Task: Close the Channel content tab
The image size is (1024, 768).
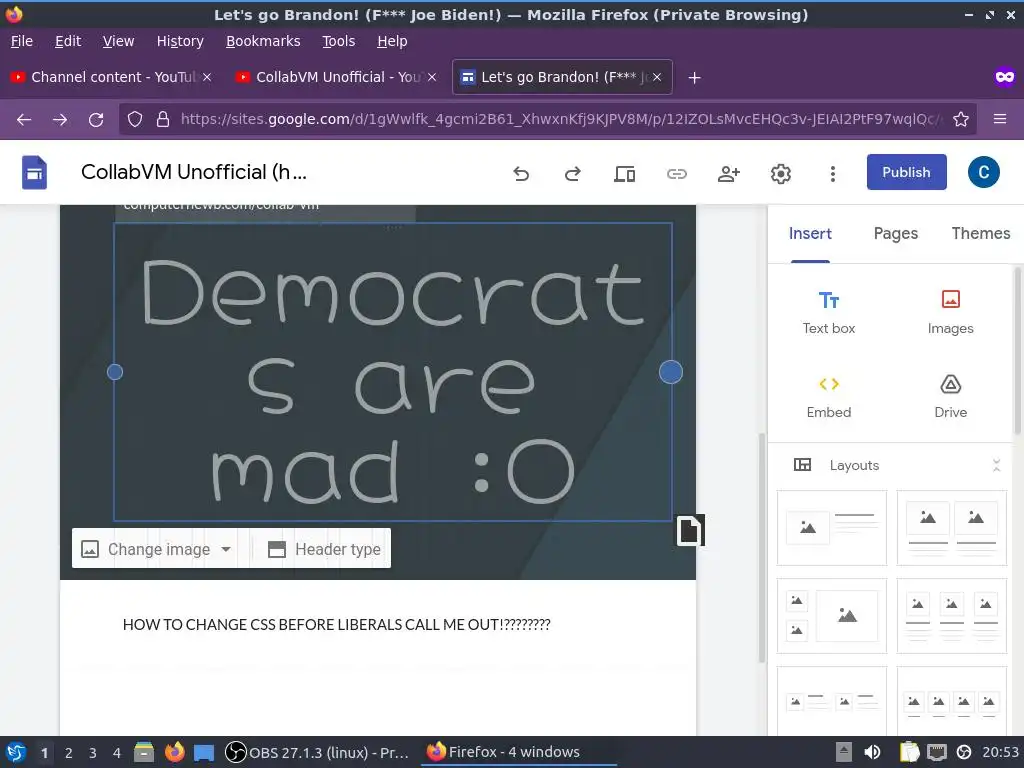Action: tap(206, 77)
